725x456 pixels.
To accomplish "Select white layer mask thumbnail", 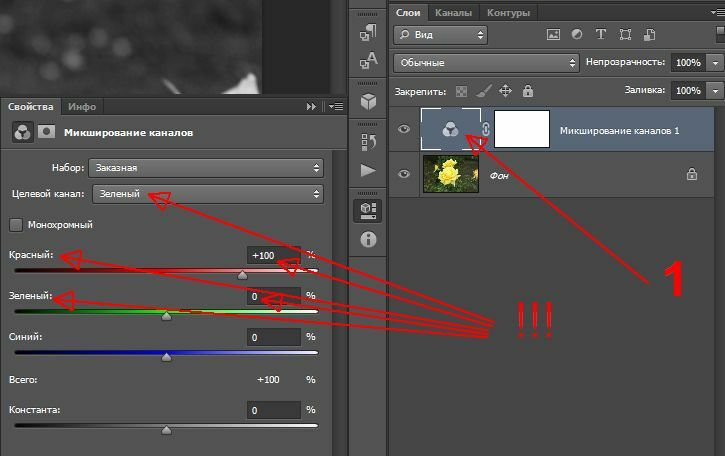I will 522,129.
